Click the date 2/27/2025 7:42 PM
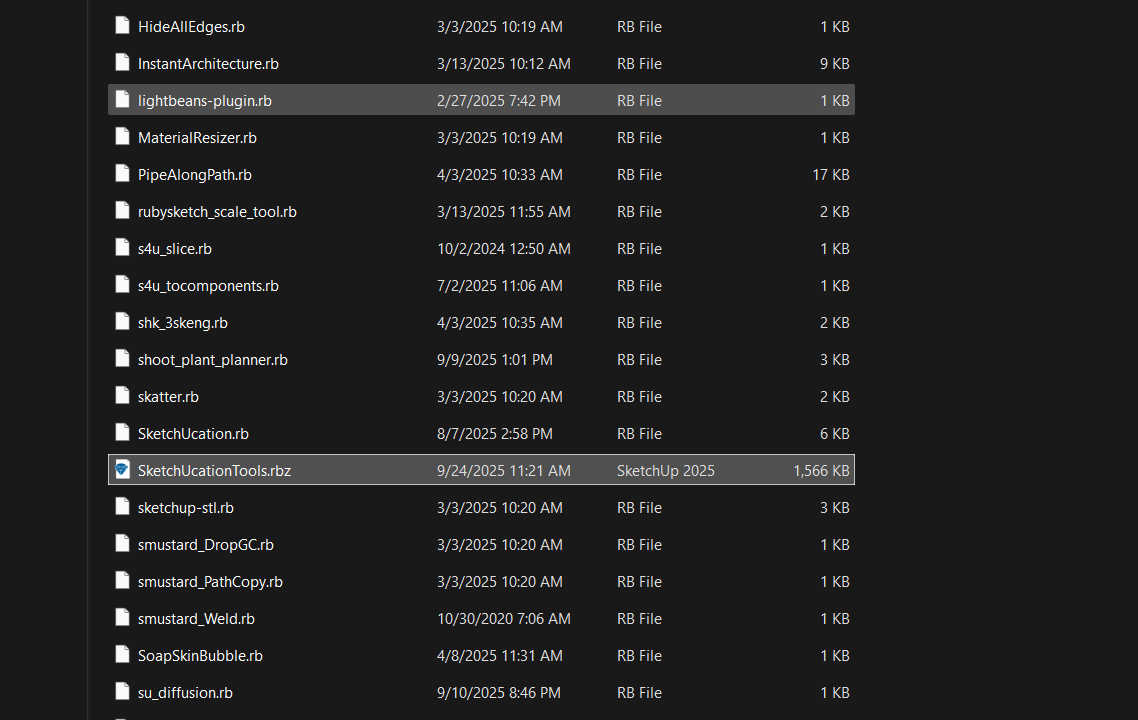Image resolution: width=1138 pixels, height=720 pixels. point(499,101)
